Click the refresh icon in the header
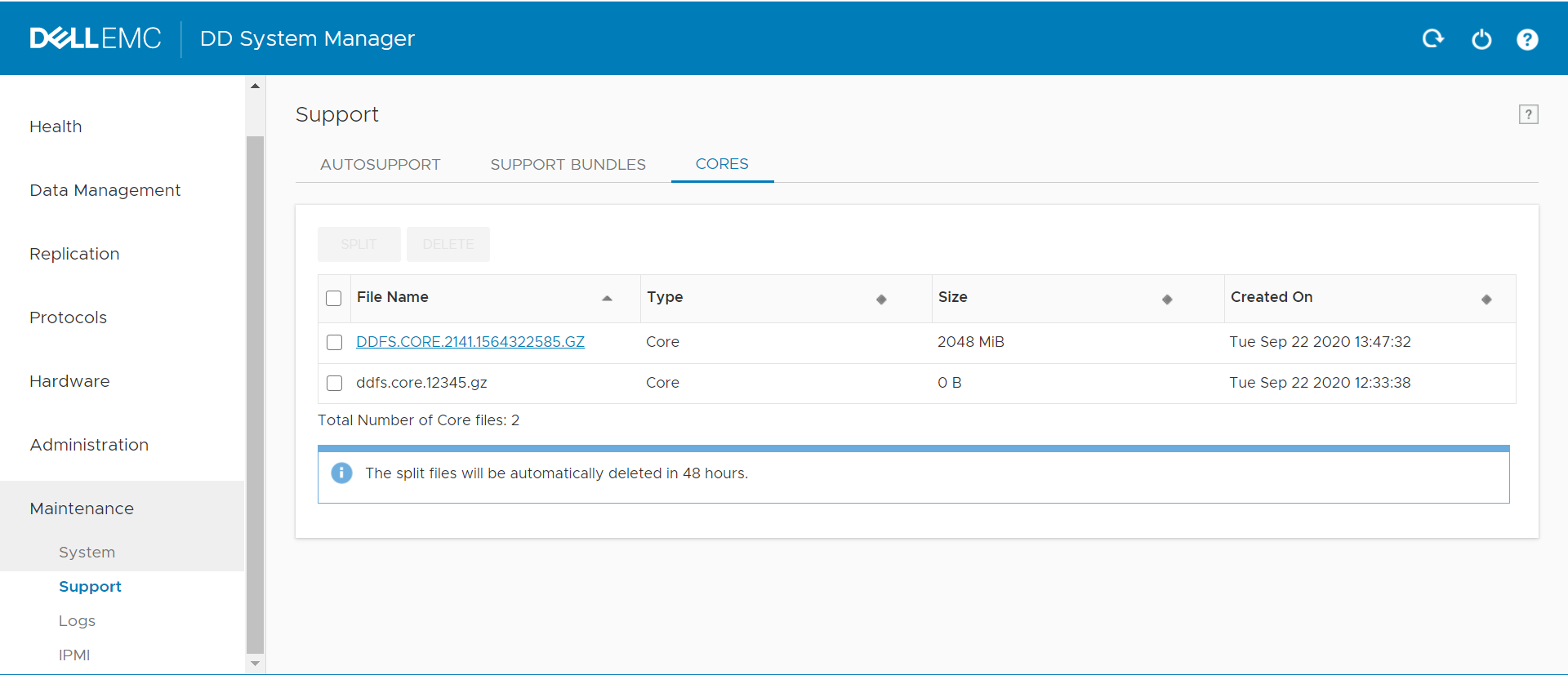Screen dimensions: 1568x675 click(1432, 38)
